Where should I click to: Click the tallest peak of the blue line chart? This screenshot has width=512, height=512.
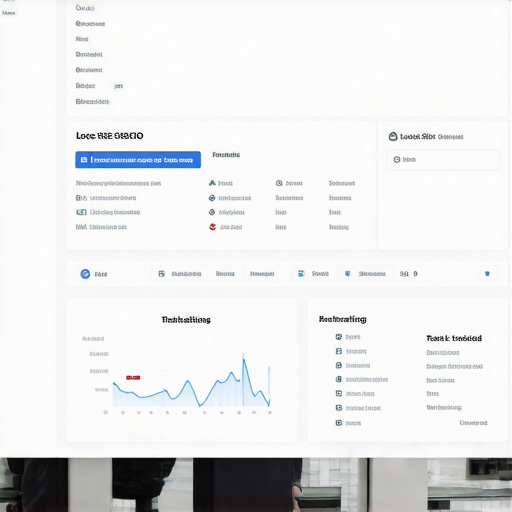pyautogui.click(x=244, y=359)
